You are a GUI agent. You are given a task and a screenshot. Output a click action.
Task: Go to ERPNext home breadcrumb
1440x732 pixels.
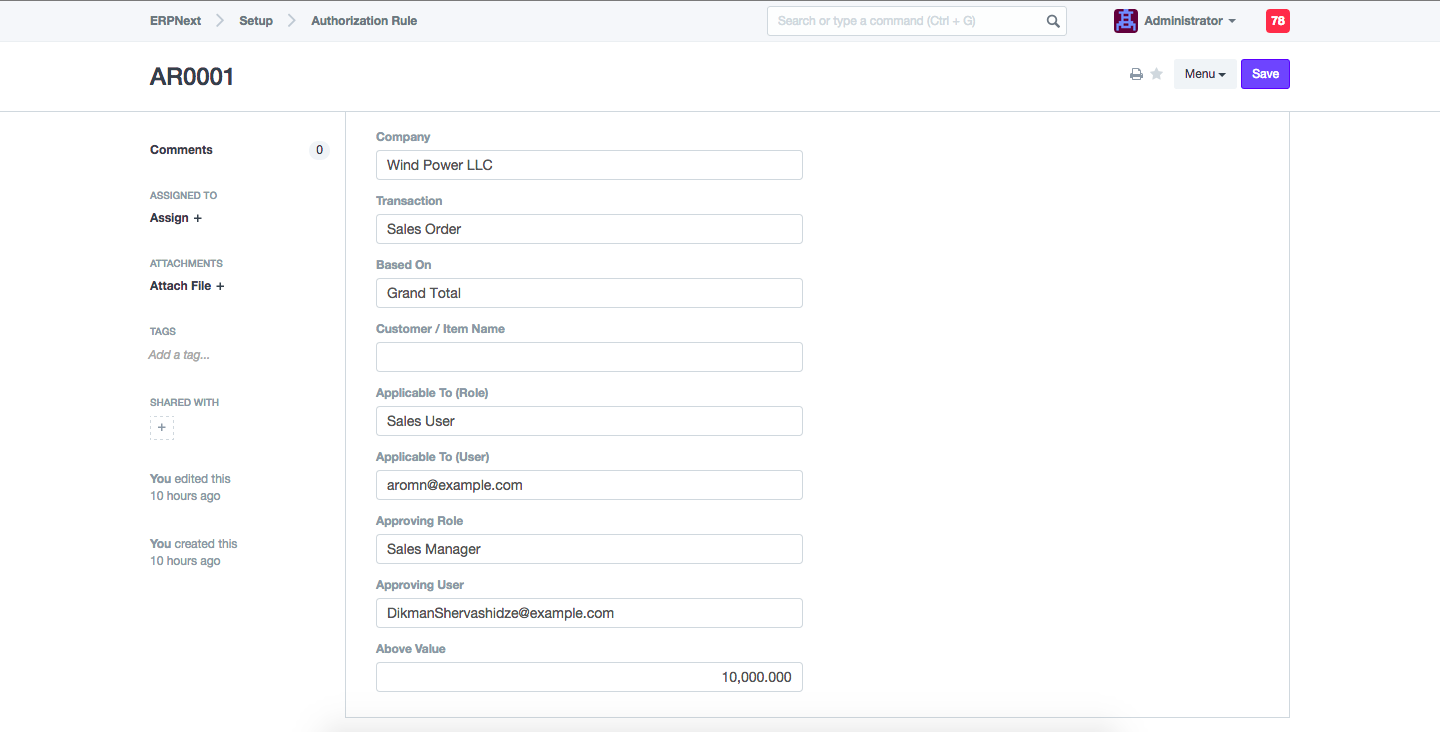pos(178,21)
